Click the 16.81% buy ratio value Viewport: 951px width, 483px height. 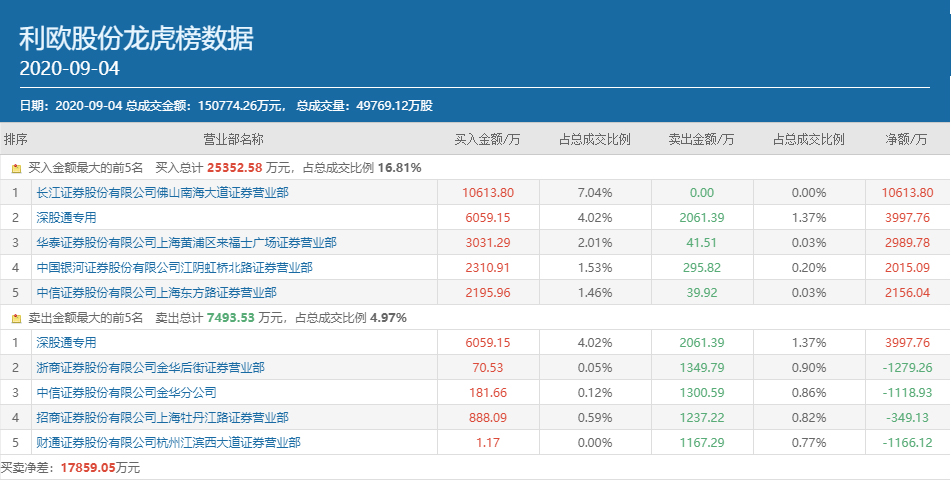399,168
